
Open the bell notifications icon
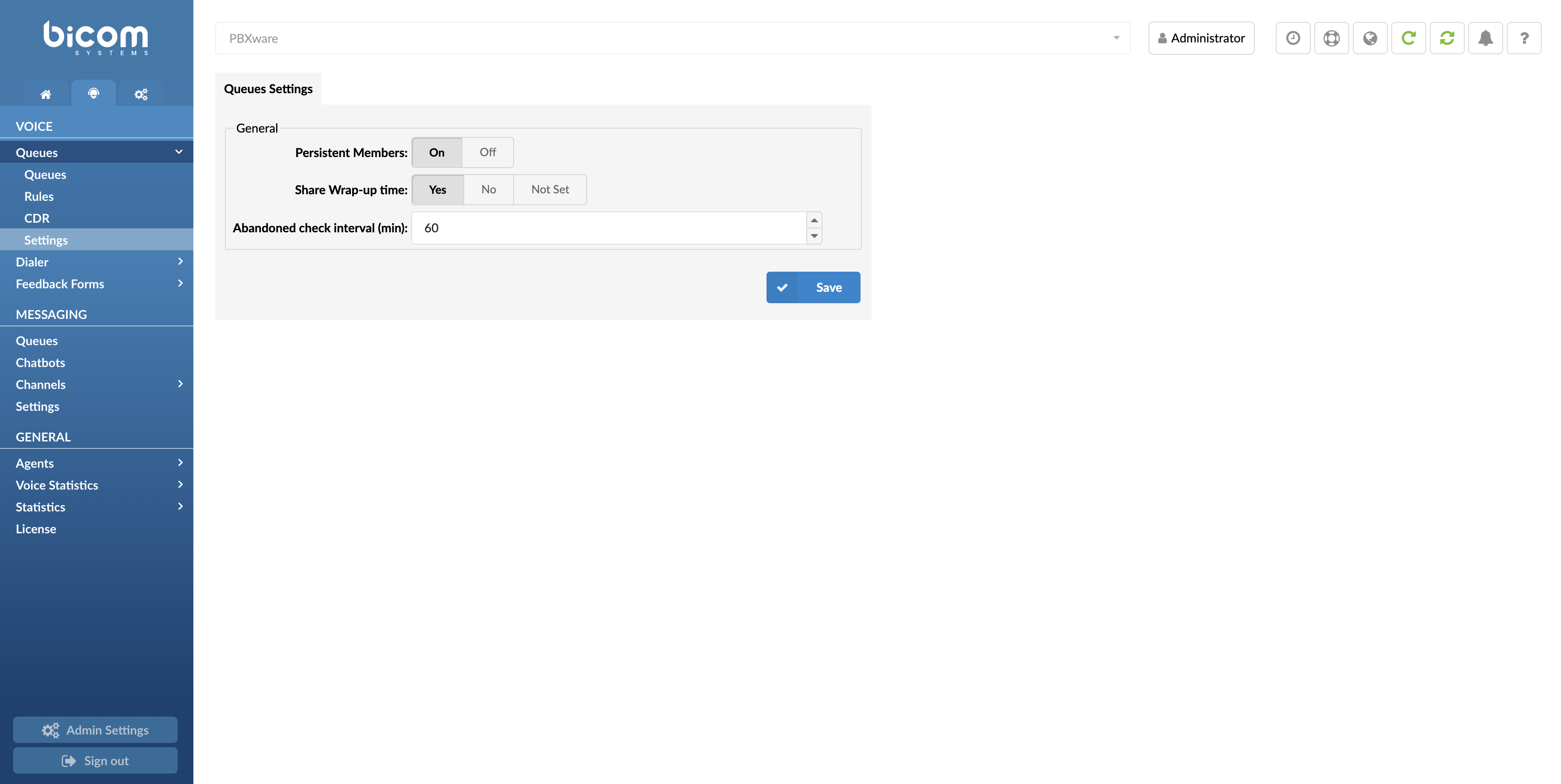(1485, 38)
